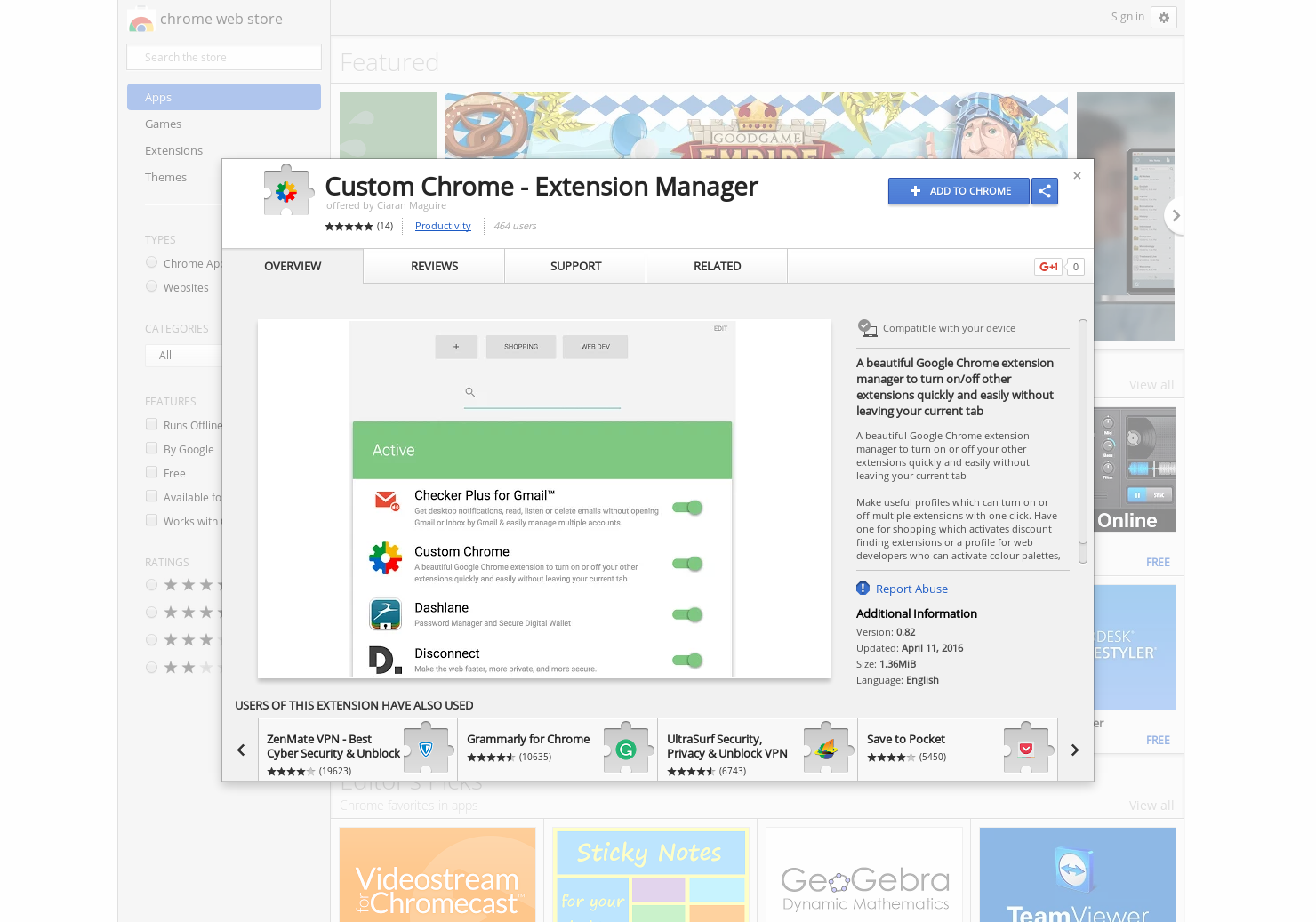Click the WEB DEV profile button in screenshot
This screenshot has width=1316, height=922.
click(596, 347)
